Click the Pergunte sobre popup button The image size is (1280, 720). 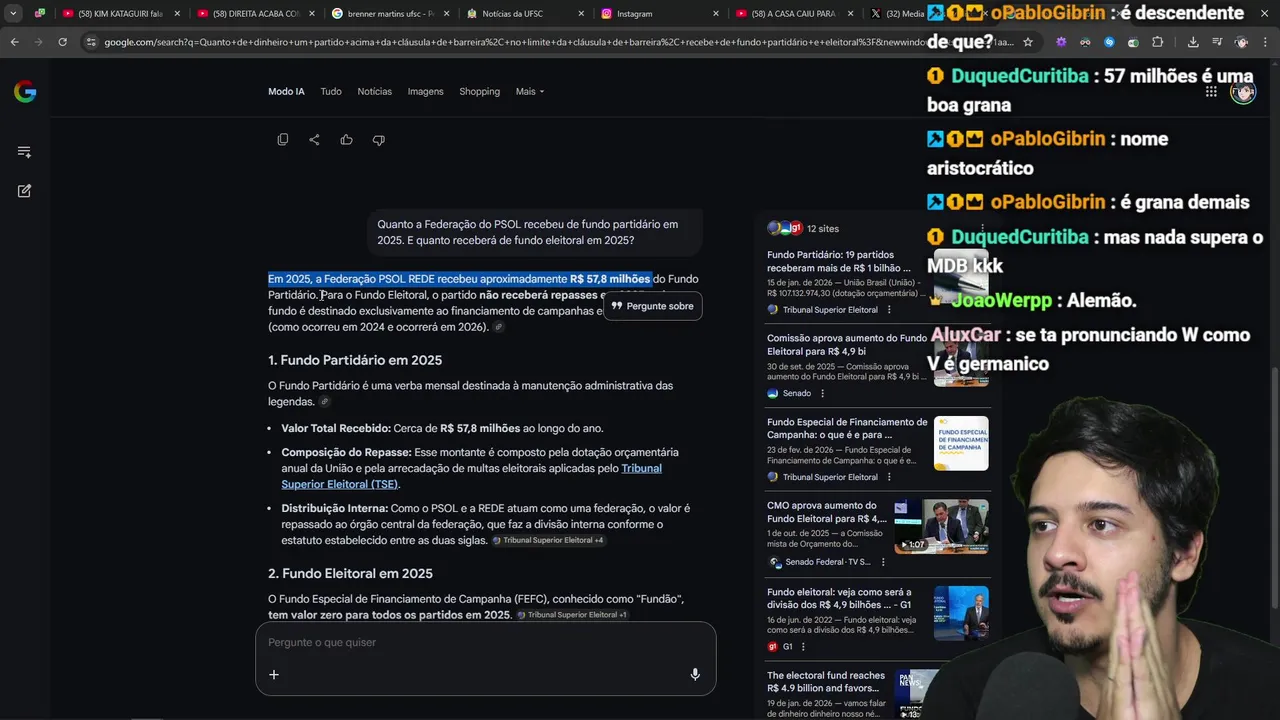coord(653,306)
